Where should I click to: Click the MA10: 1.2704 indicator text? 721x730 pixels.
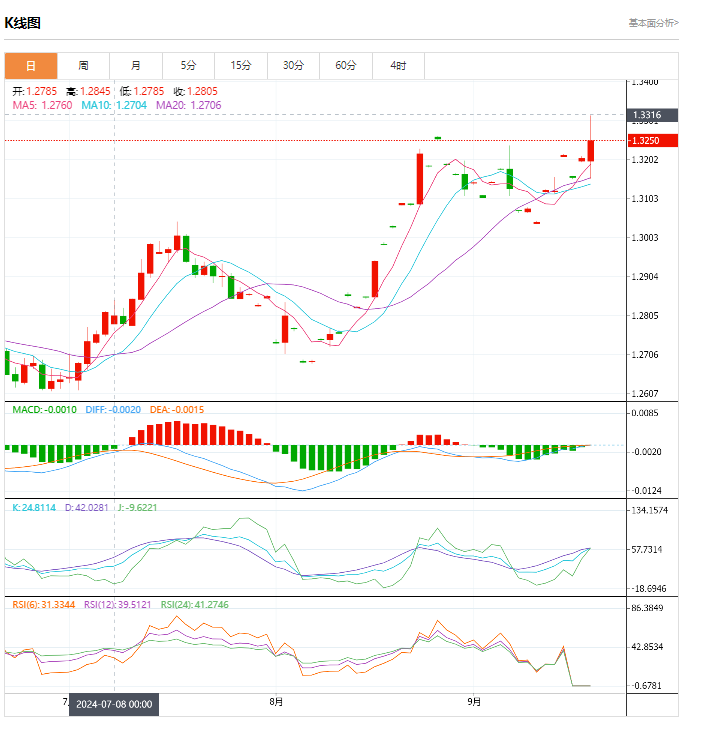[114, 105]
